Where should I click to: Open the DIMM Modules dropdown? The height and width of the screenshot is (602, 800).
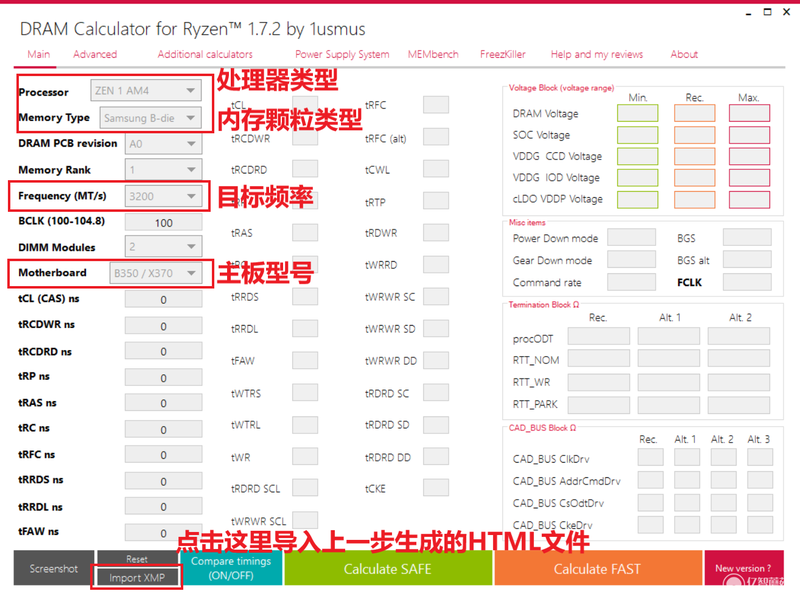(x=163, y=247)
